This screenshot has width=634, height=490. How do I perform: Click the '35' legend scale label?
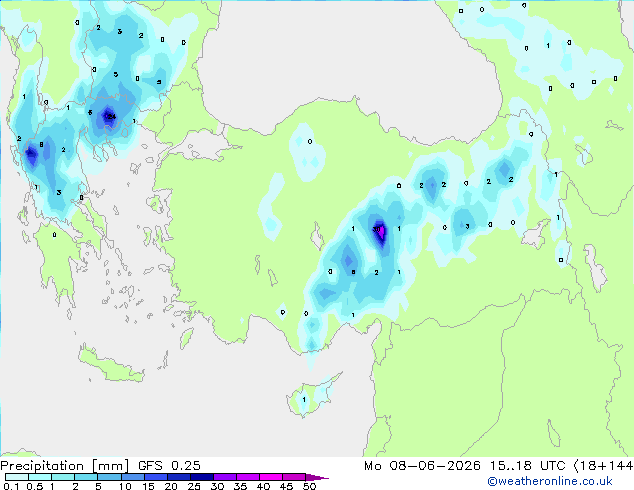pyautogui.click(x=240, y=486)
